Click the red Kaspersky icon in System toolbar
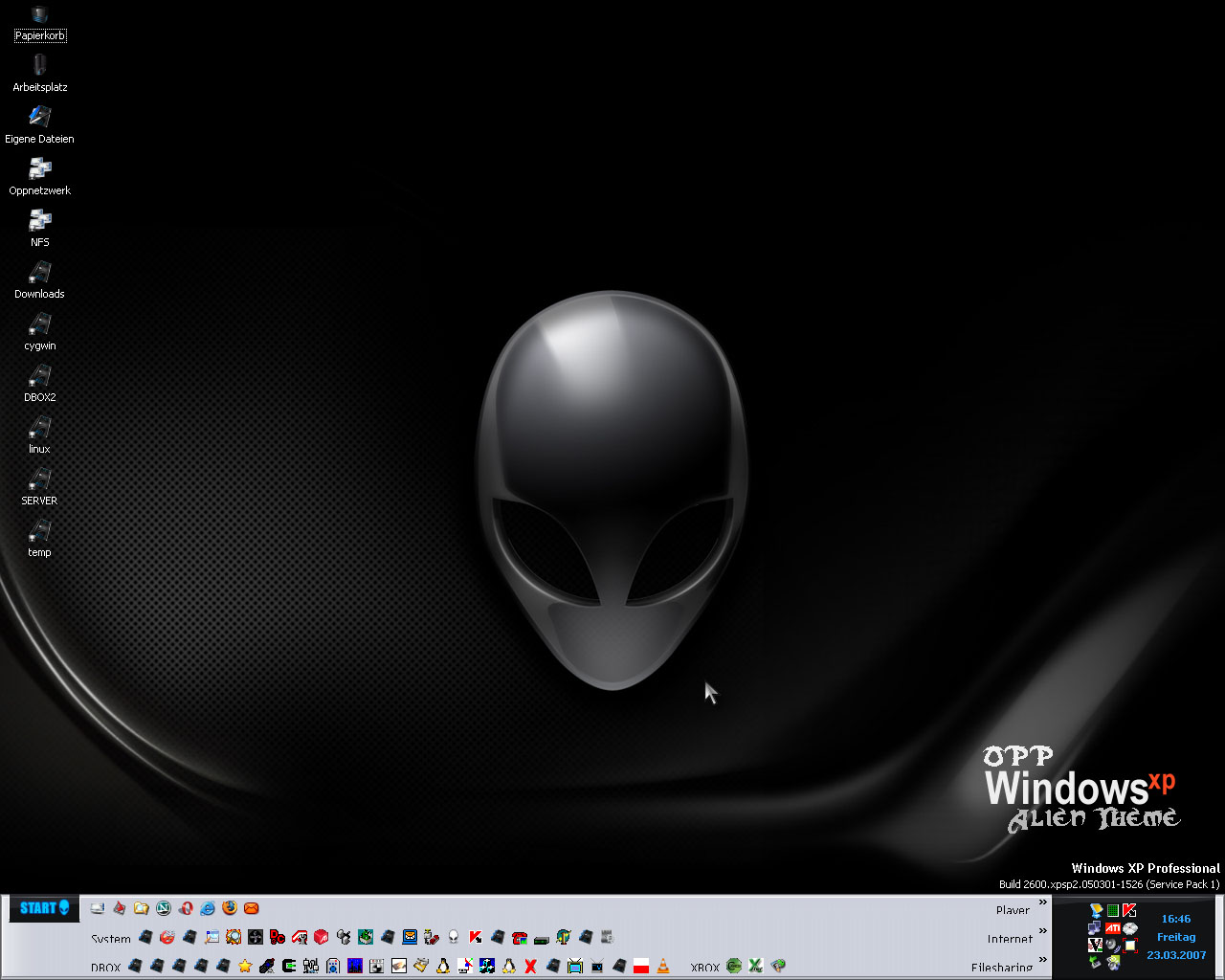Screen dimensions: 1225x980 tap(476, 937)
